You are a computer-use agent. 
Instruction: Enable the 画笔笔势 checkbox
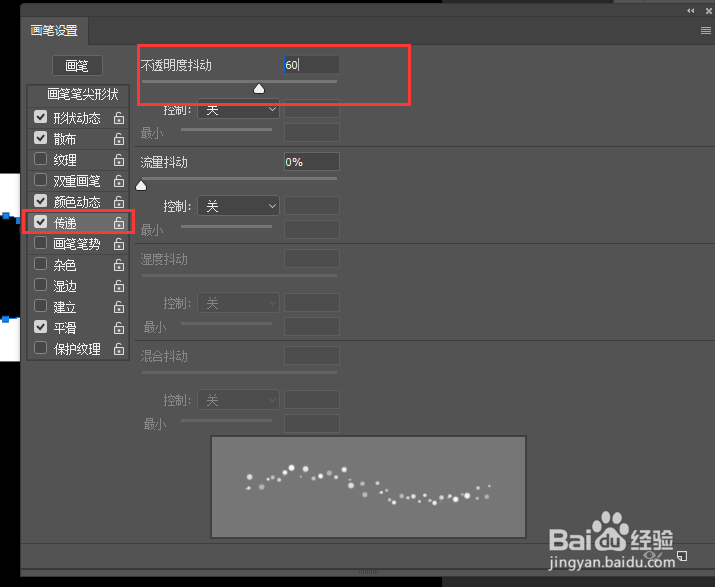pyautogui.click(x=41, y=243)
